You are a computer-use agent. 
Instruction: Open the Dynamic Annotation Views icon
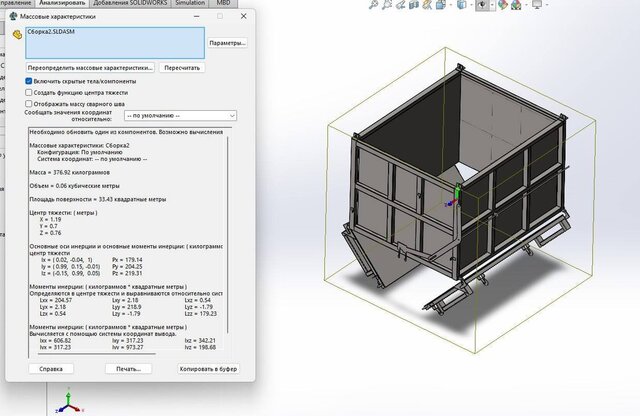click(427, 5)
